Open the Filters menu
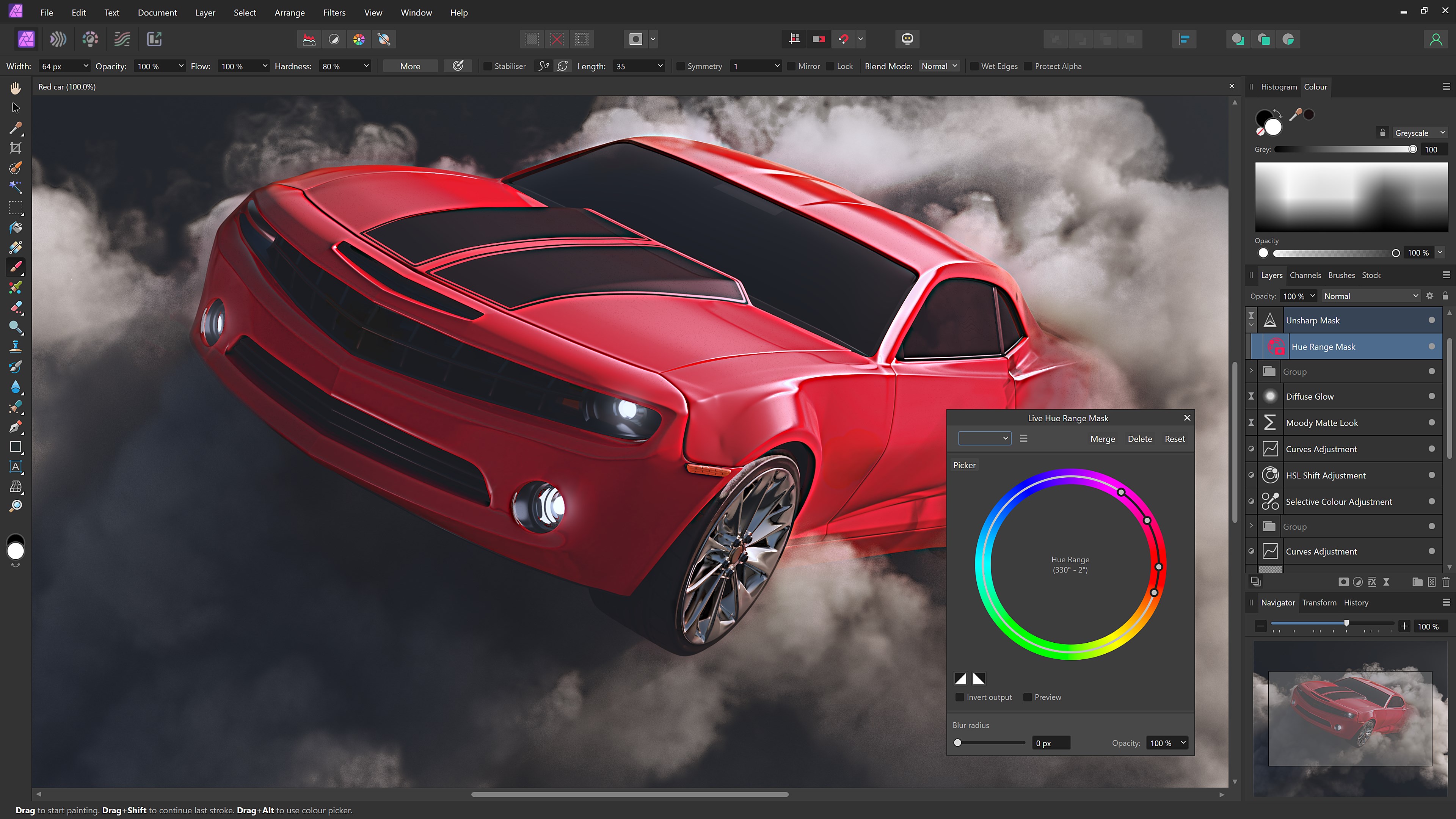Viewport: 1456px width, 819px height. [x=334, y=13]
